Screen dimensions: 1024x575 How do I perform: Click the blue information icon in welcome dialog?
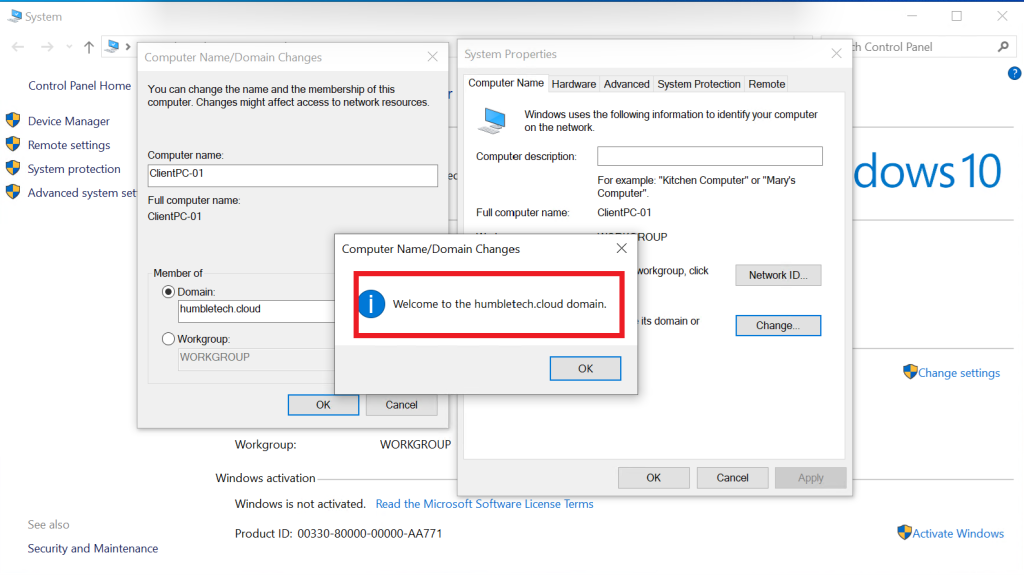[371, 304]
